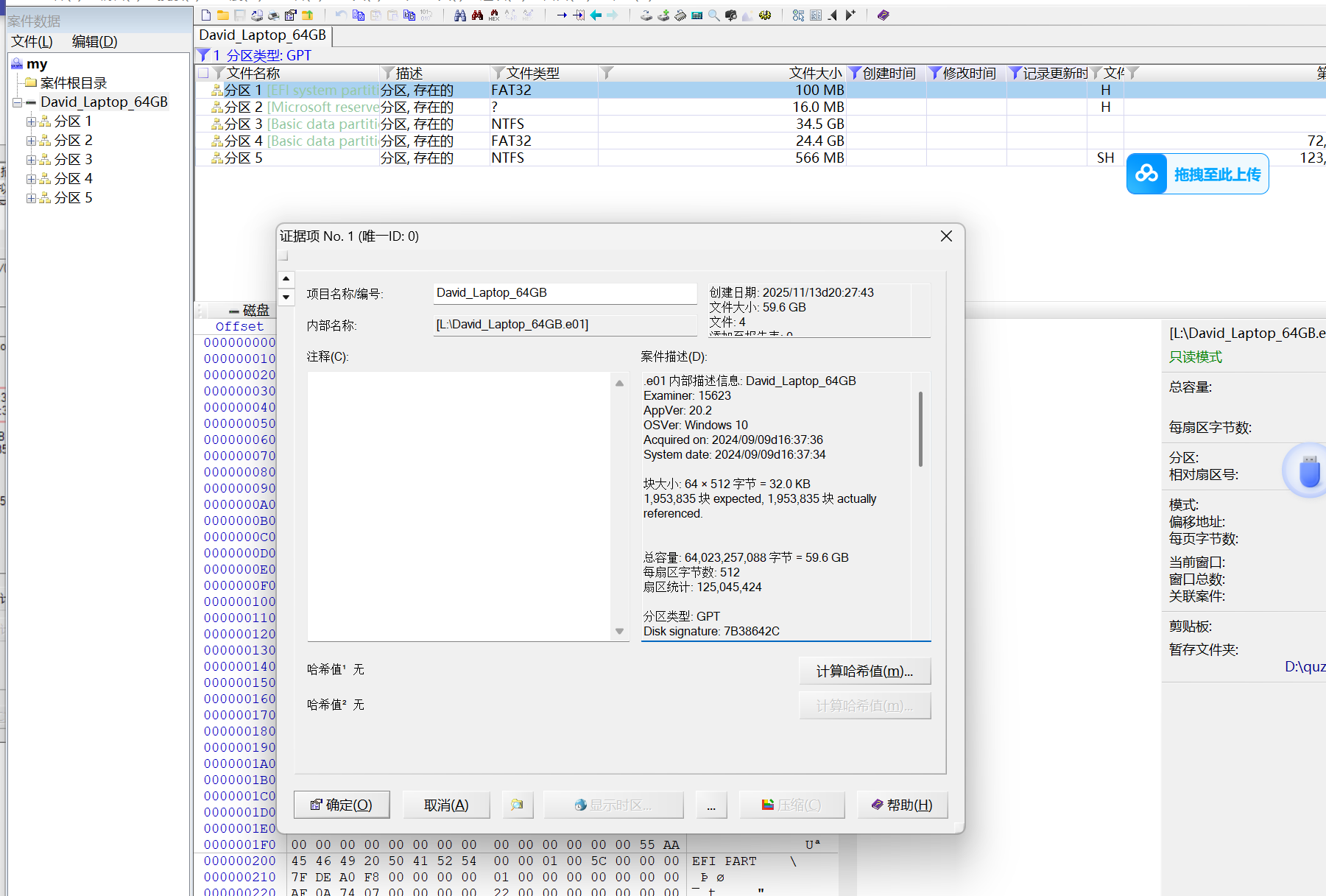Open the help question-mark icon at toolbar end
1326x896 pixels.
pos(883,15)
